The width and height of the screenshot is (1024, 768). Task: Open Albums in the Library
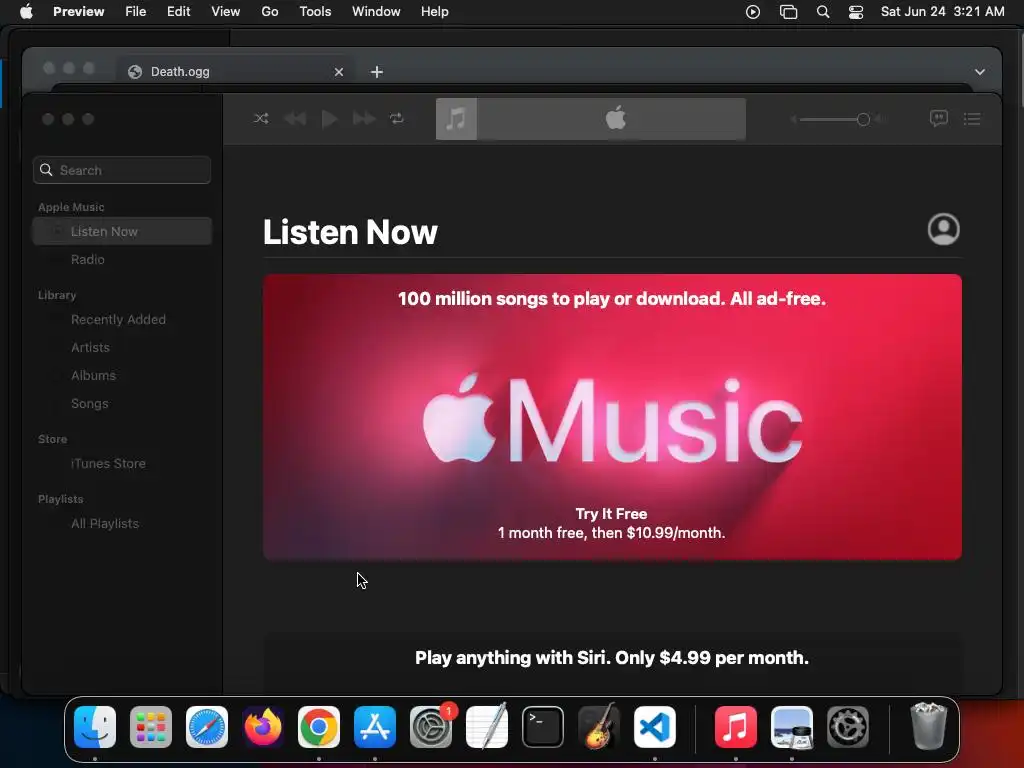93,376
